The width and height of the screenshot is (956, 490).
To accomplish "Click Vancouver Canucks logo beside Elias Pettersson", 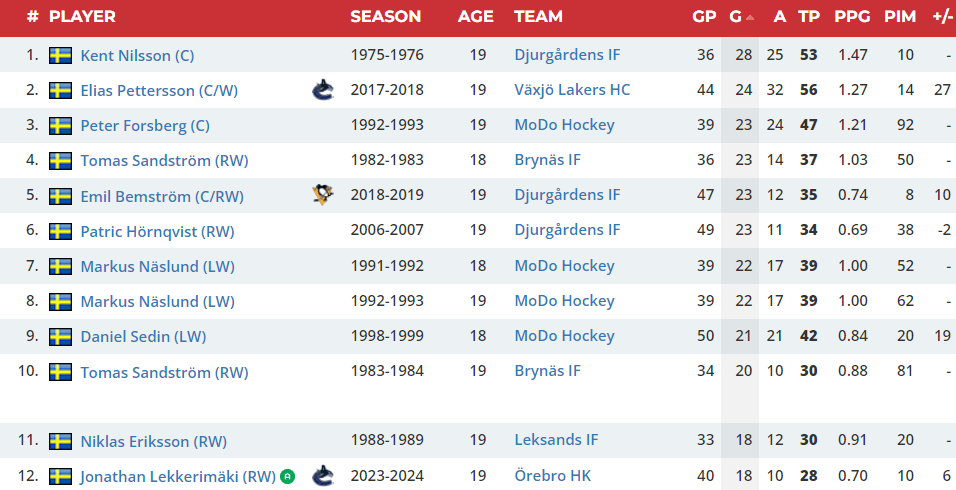I will (x=323, y=90).
